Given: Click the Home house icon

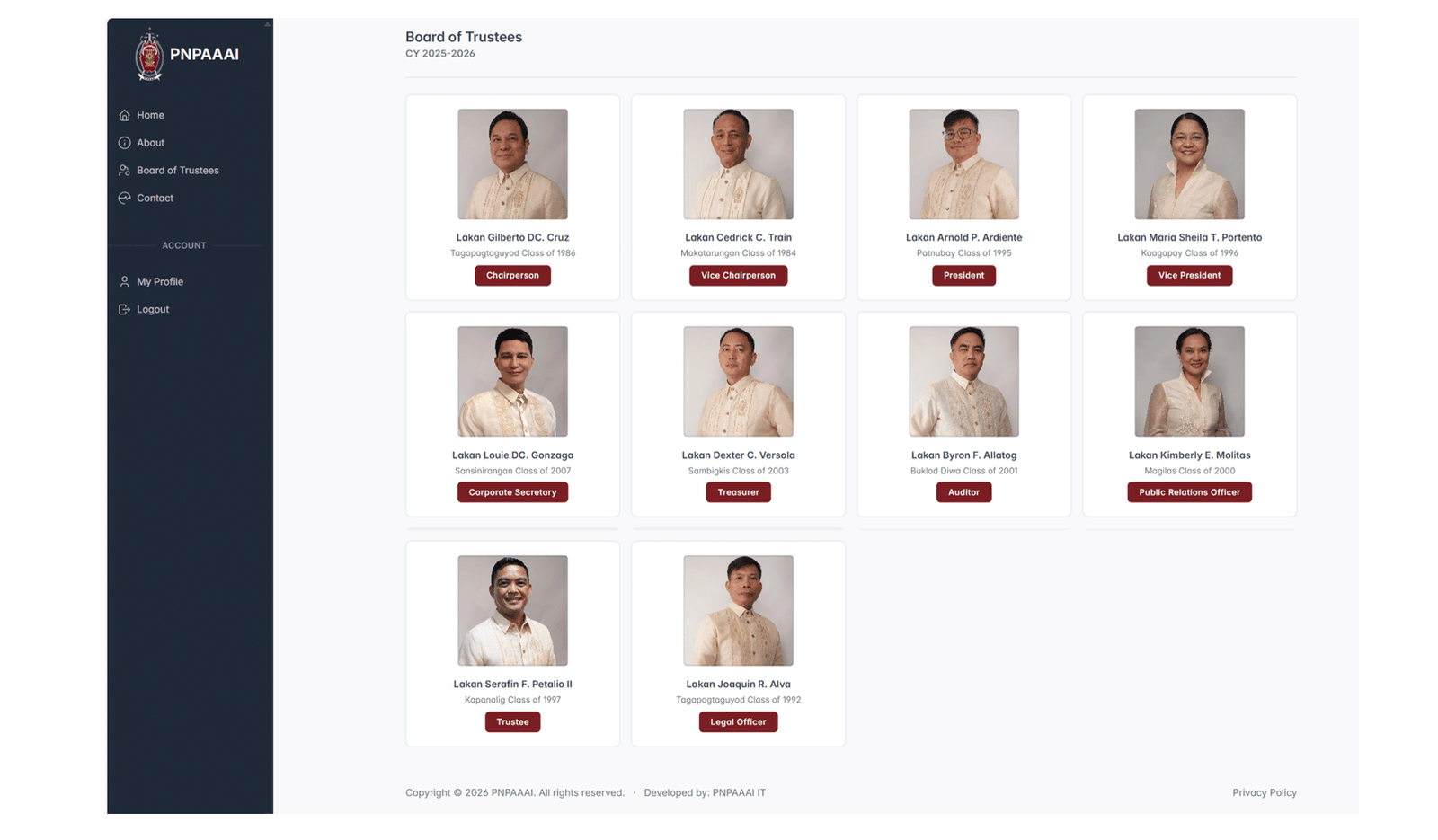Looking at the screenshot, I should coord(124,115).
